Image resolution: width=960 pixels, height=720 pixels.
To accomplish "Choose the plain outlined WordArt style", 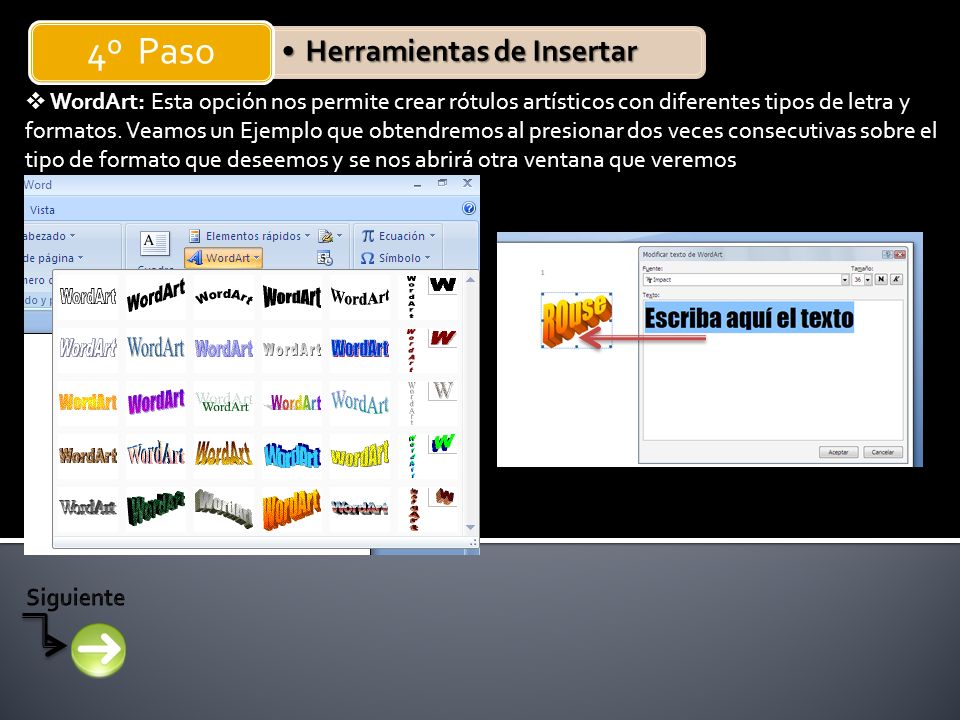I will pyautogui.click(x=88, y=297).
